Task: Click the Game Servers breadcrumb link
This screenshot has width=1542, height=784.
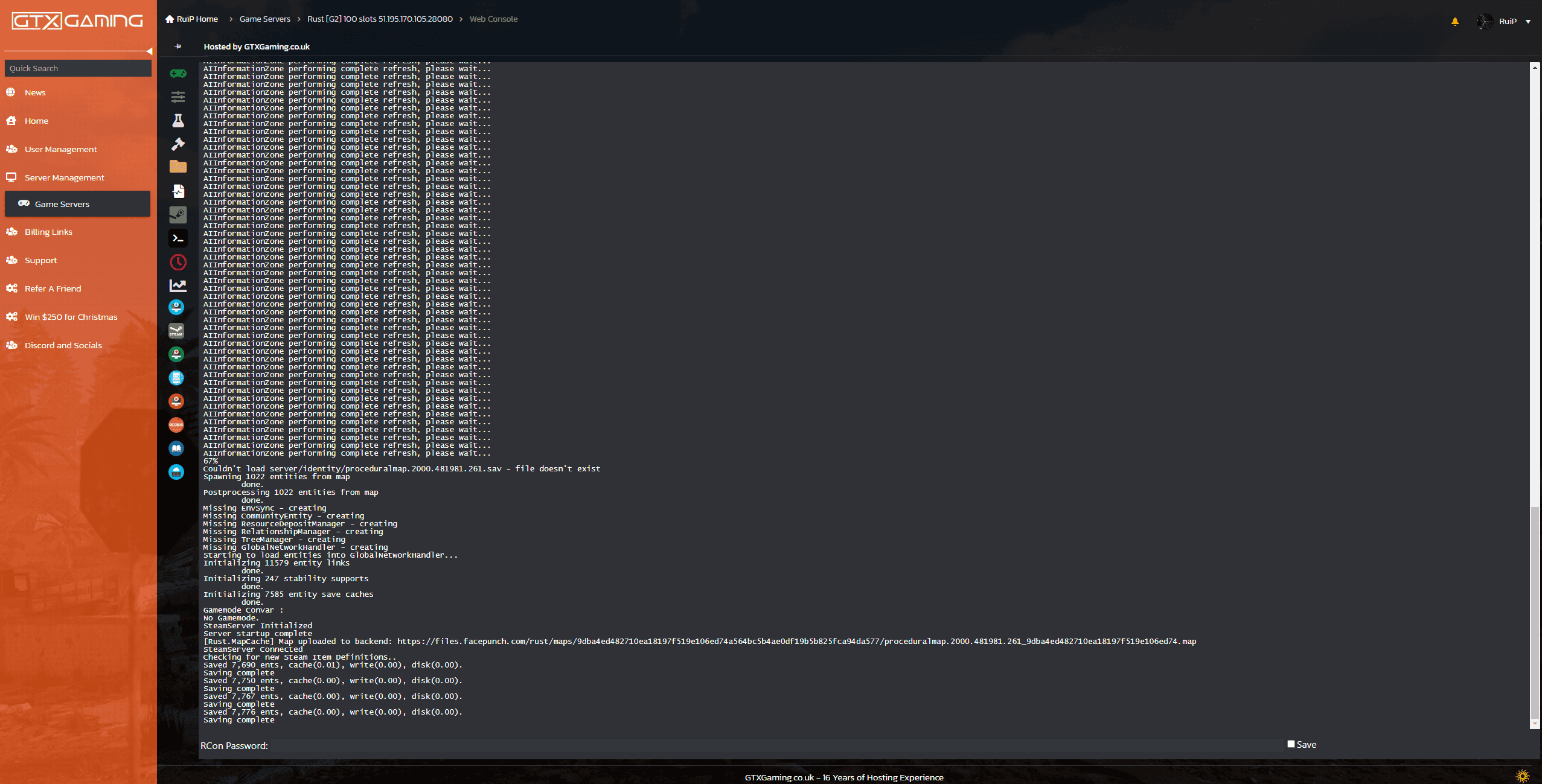Action: (x=264, y=19)
